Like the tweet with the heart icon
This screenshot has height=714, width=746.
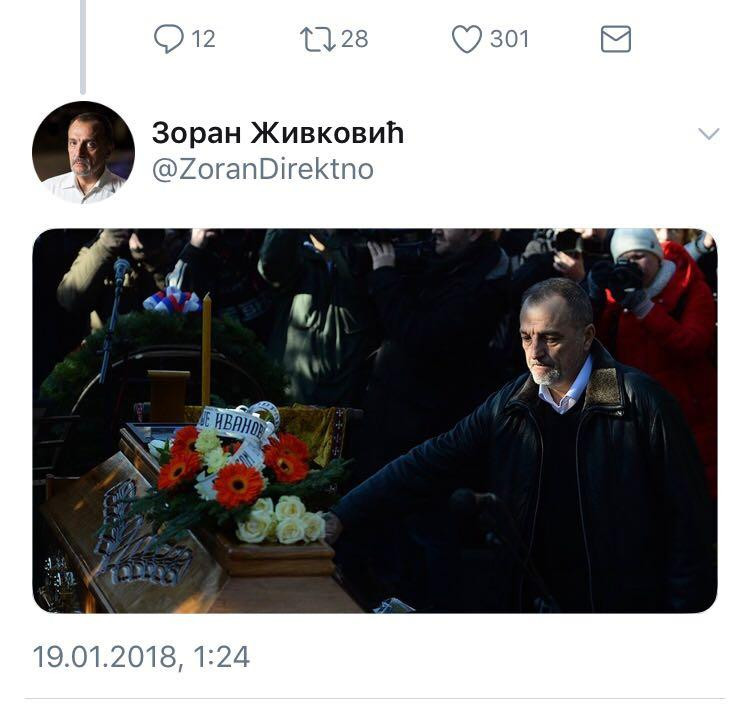[x=466, y=39]
